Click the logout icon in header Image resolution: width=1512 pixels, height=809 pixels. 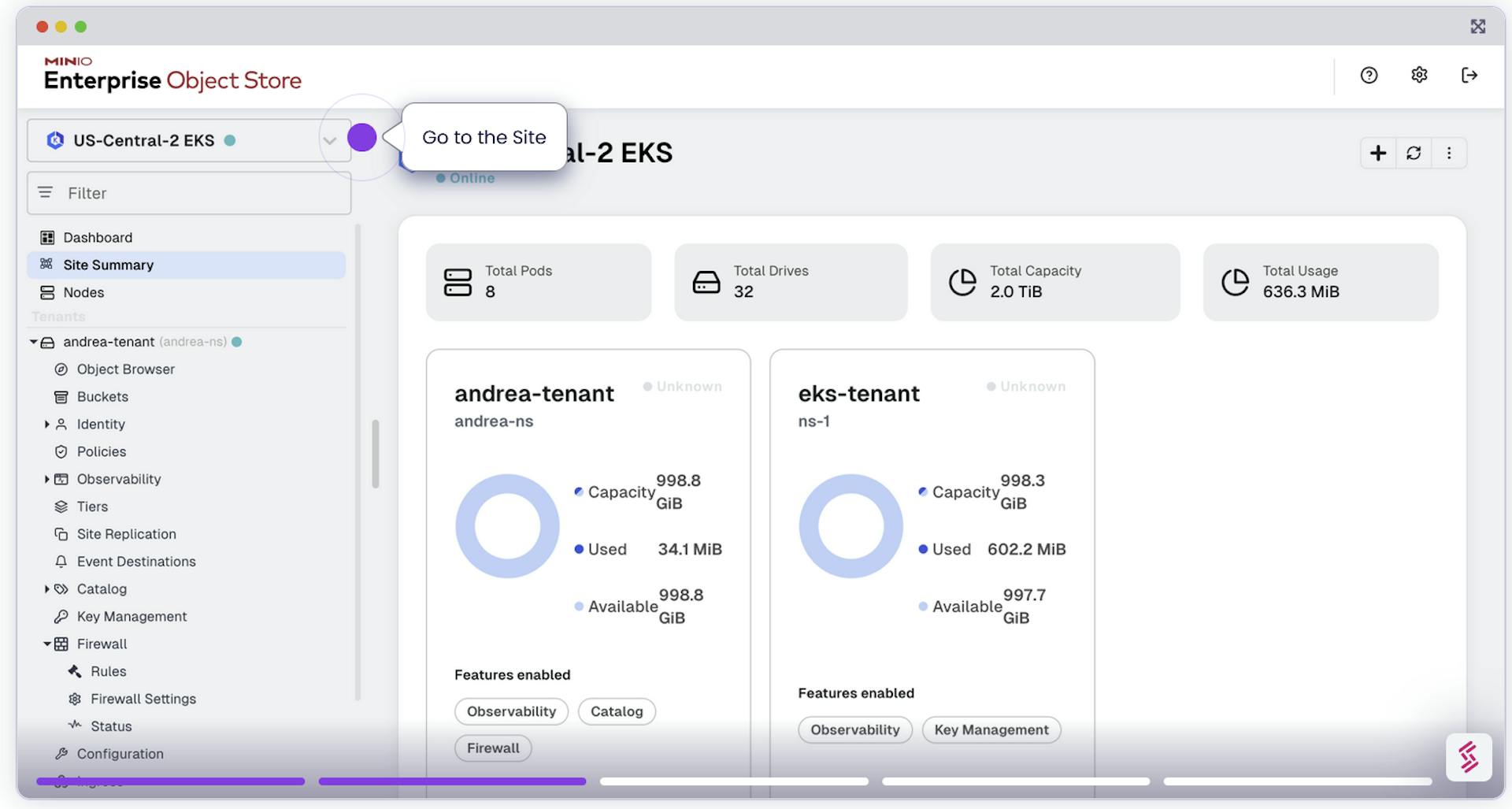click(x=1469, y=75)
